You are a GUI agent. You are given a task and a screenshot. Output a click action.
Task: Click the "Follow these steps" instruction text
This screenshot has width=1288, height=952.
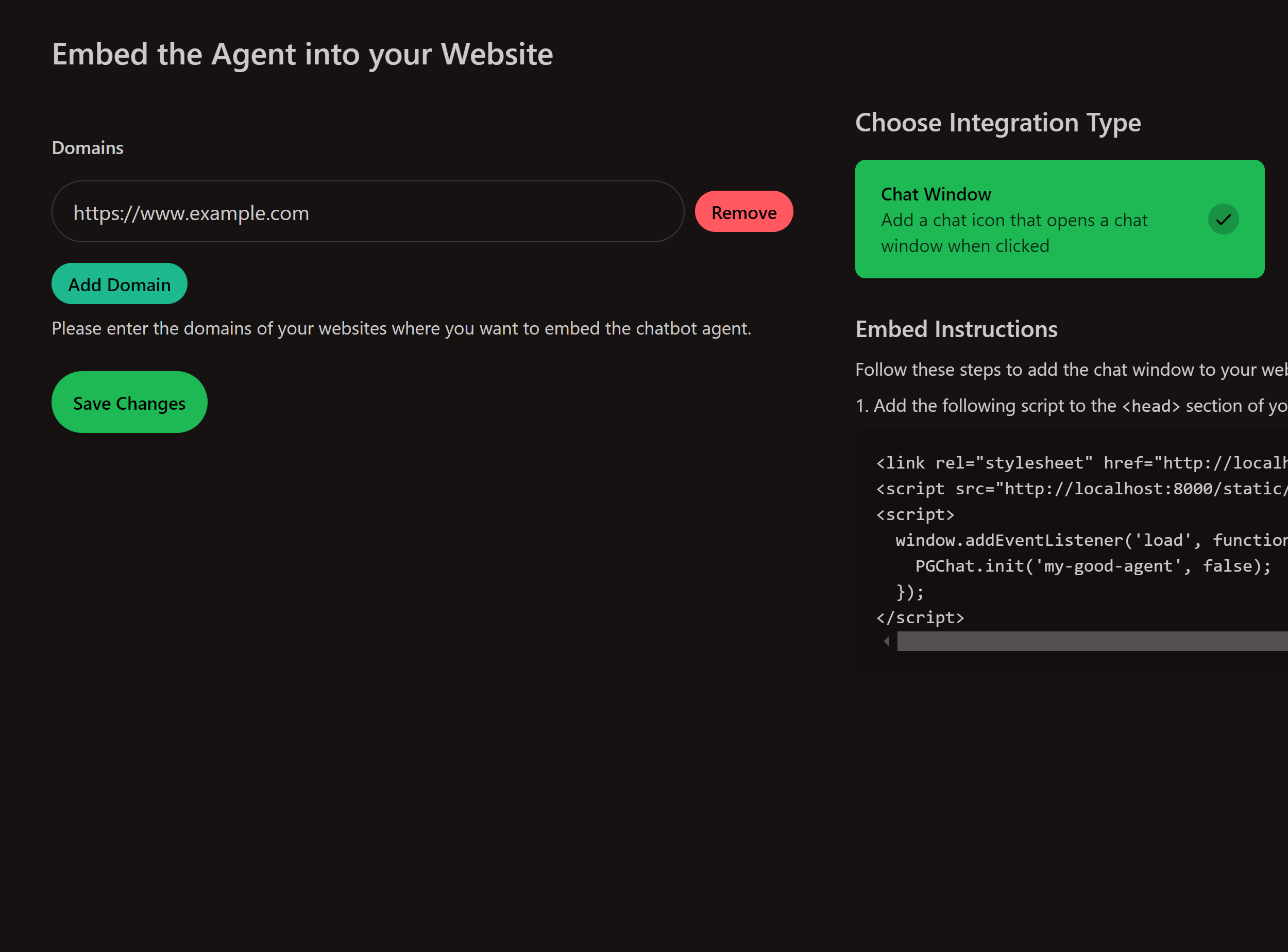coord(1072,370)
